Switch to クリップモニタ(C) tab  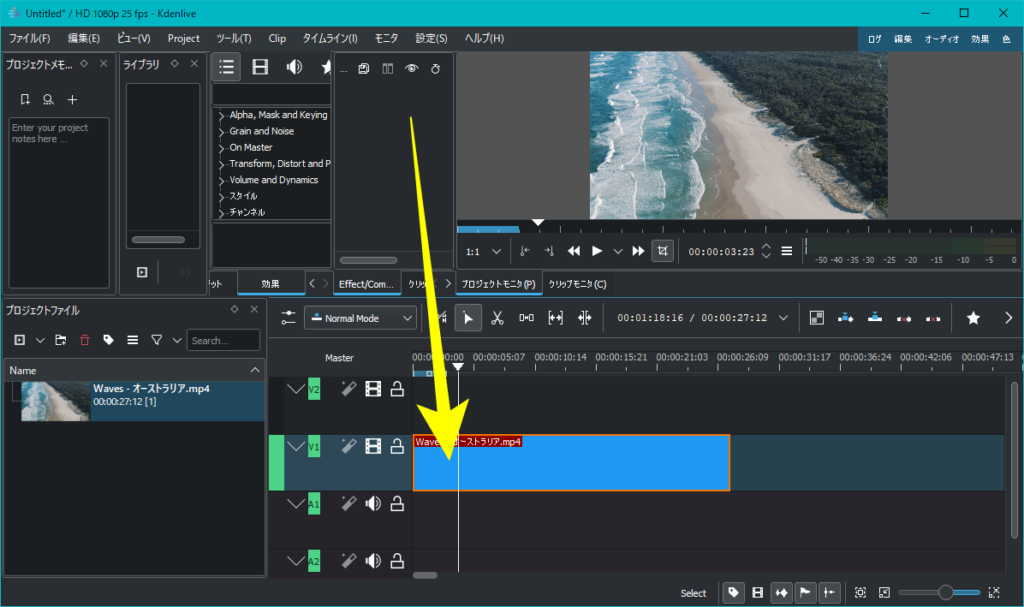(577, 284)
